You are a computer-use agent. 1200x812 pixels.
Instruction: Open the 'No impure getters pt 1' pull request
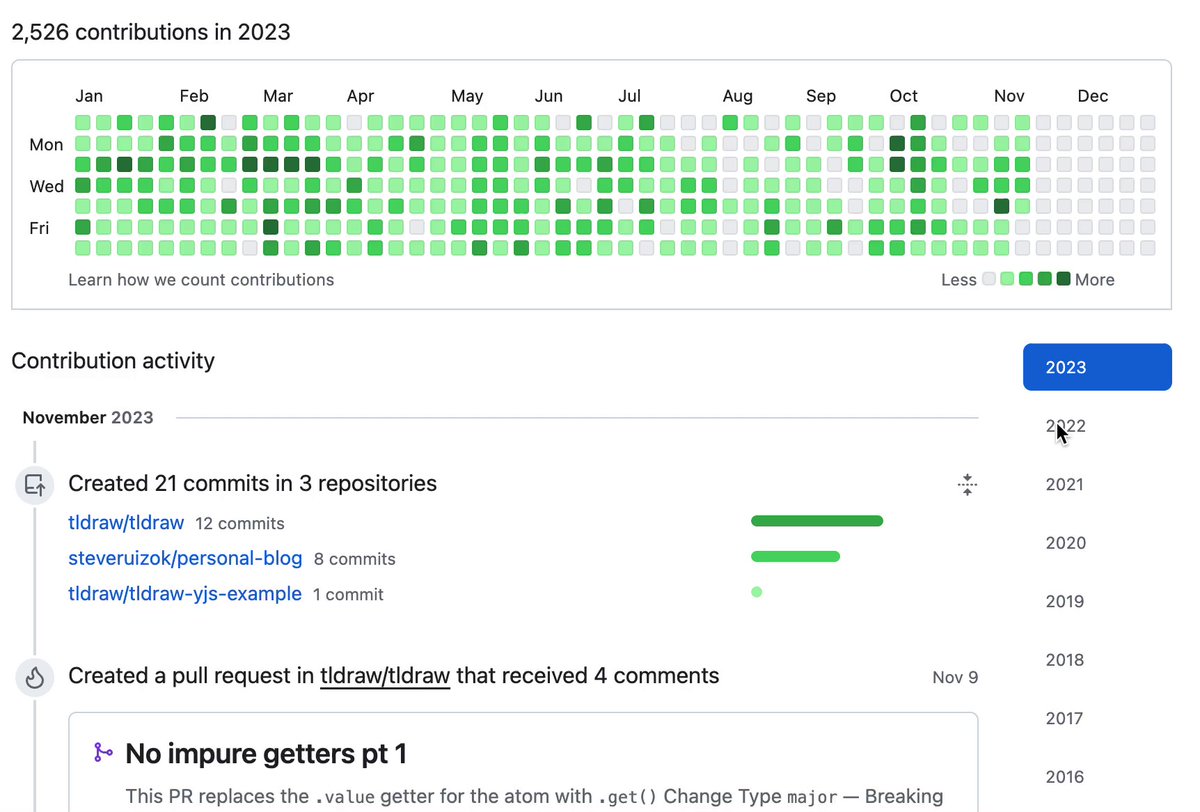tap(266, 754)
